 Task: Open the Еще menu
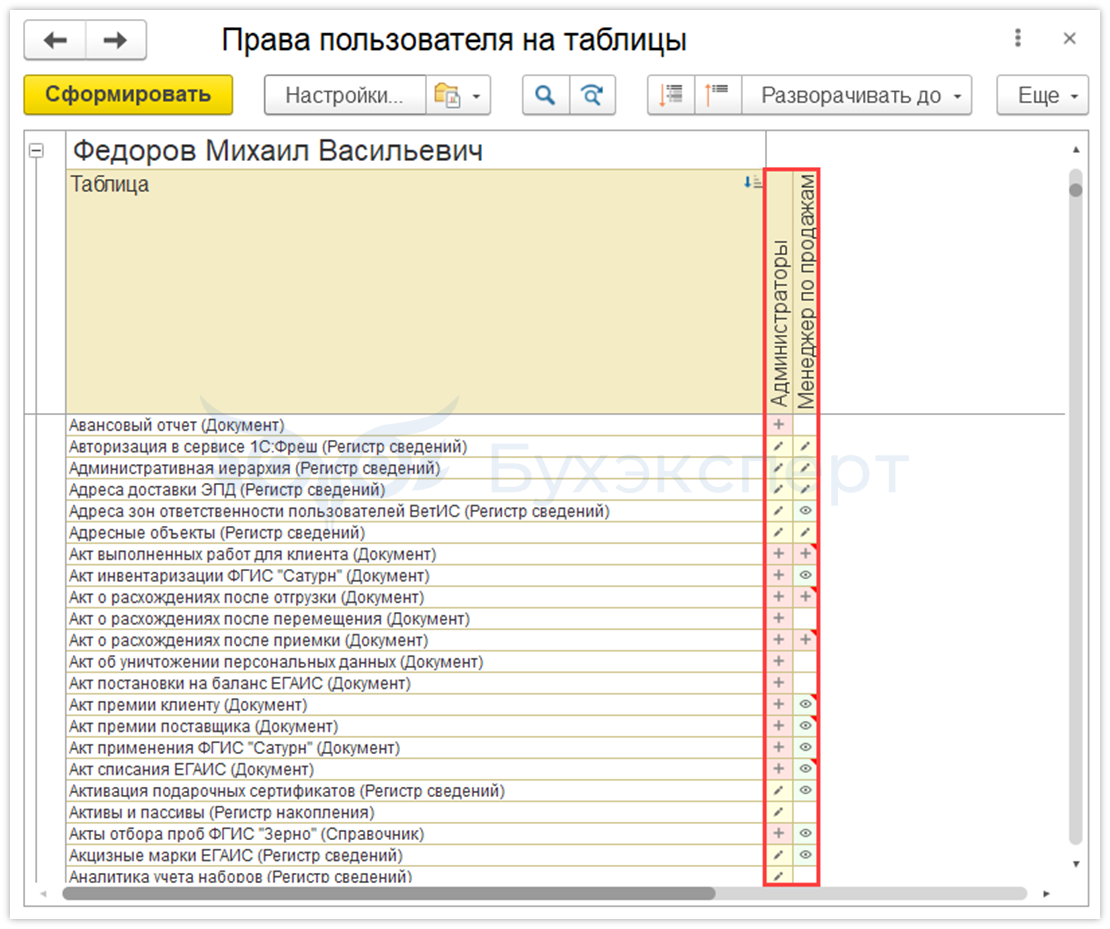tap(1042, 96)
